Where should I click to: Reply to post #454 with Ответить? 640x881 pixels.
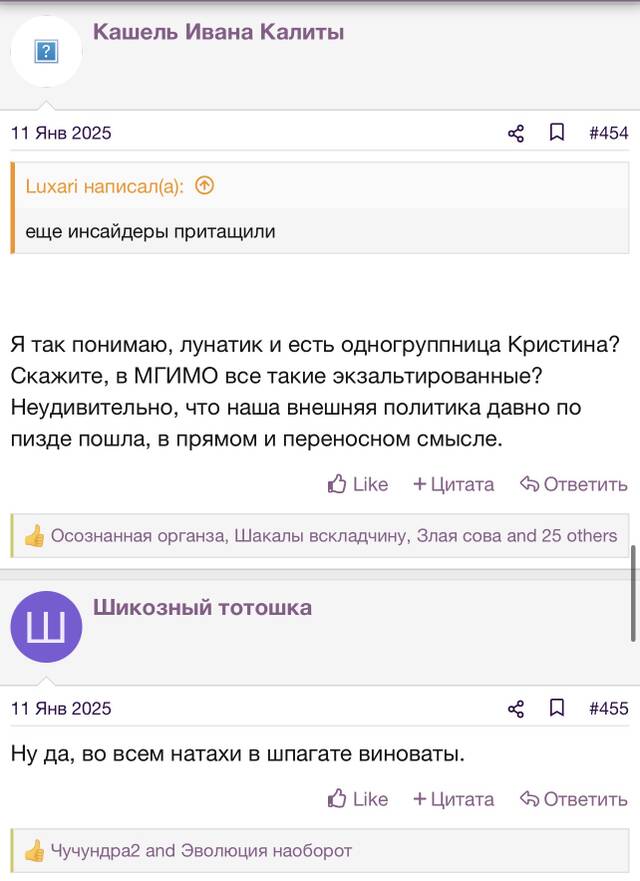(x=574, y=484)
